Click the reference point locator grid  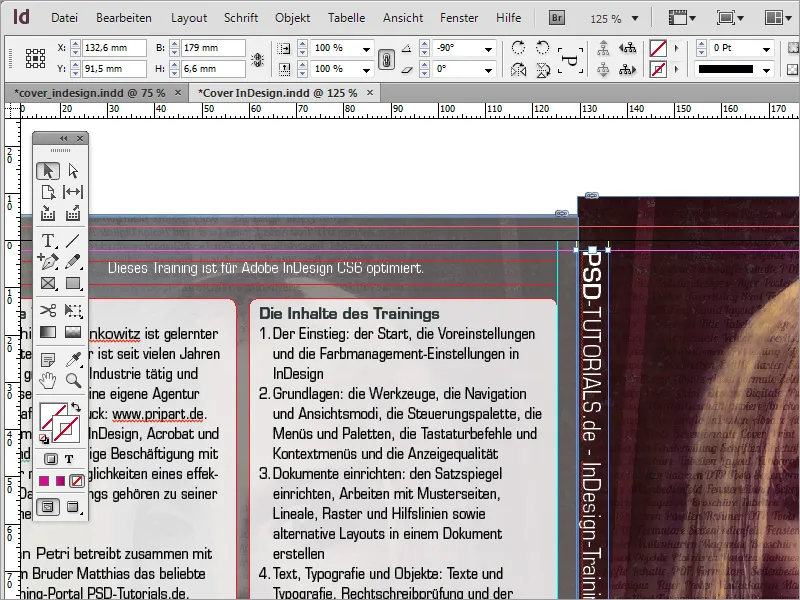[x=35, y=59]
